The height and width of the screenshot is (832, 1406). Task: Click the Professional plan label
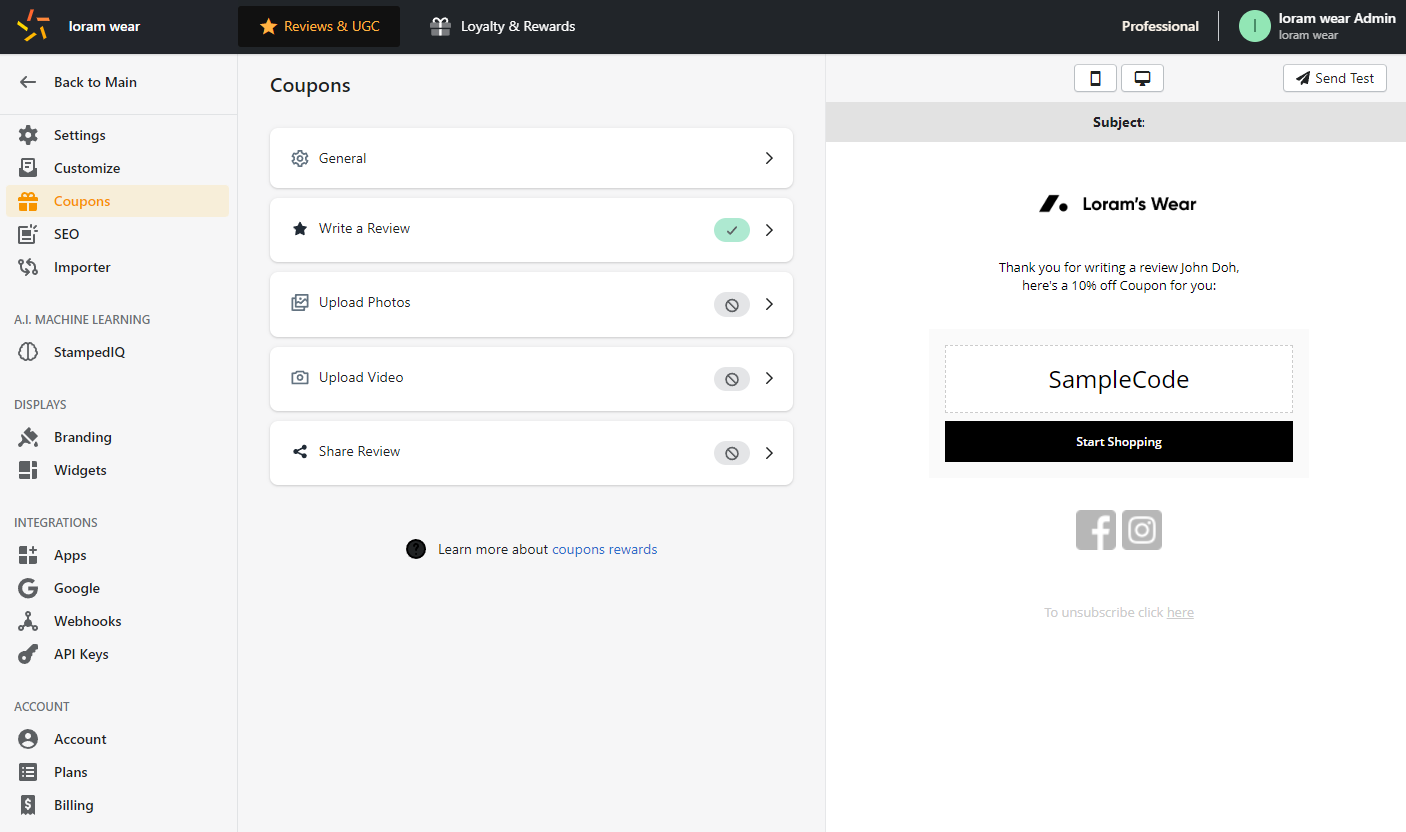[x=1160, y=26]
